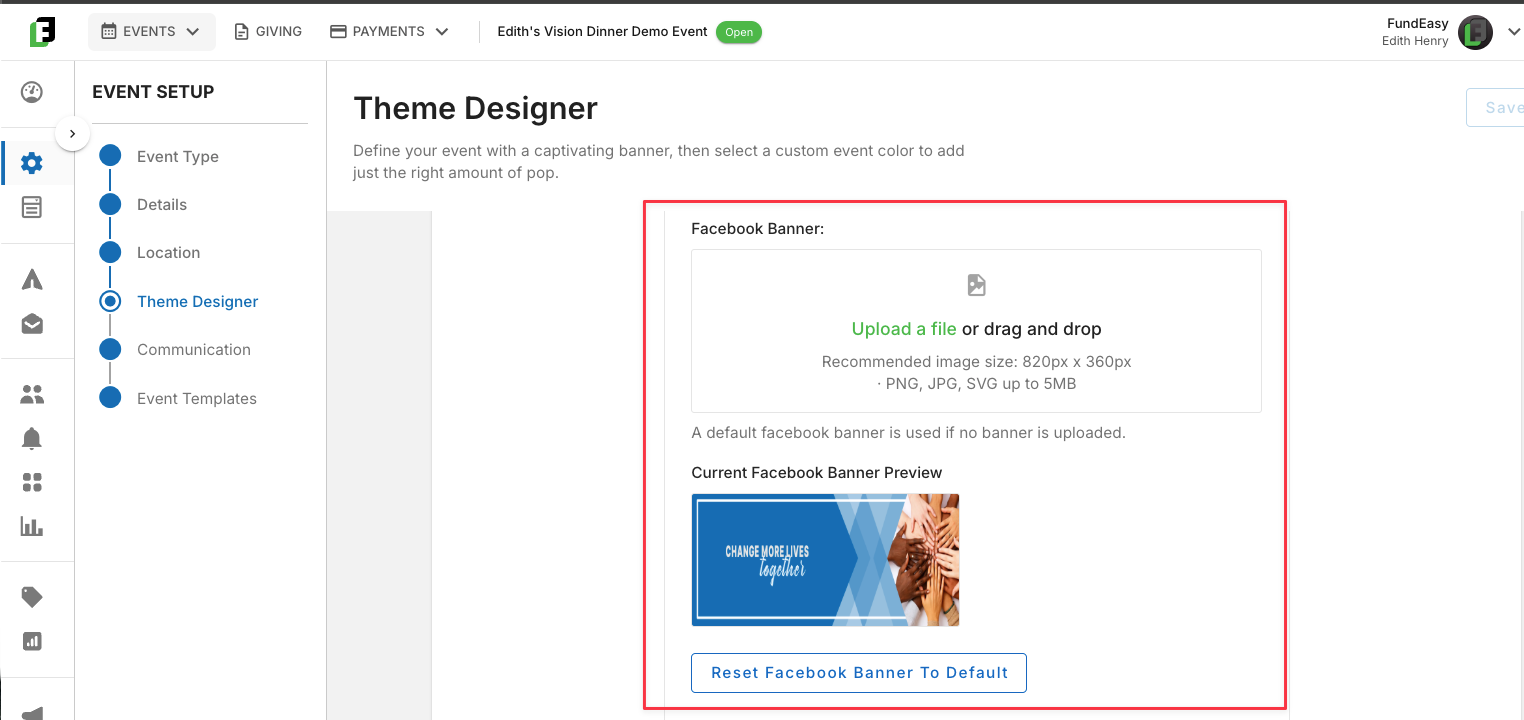This screenshot has width=1524, height=720.
Task: Open the dashboard gauge icon in sidebar
Action: (32, 92)
